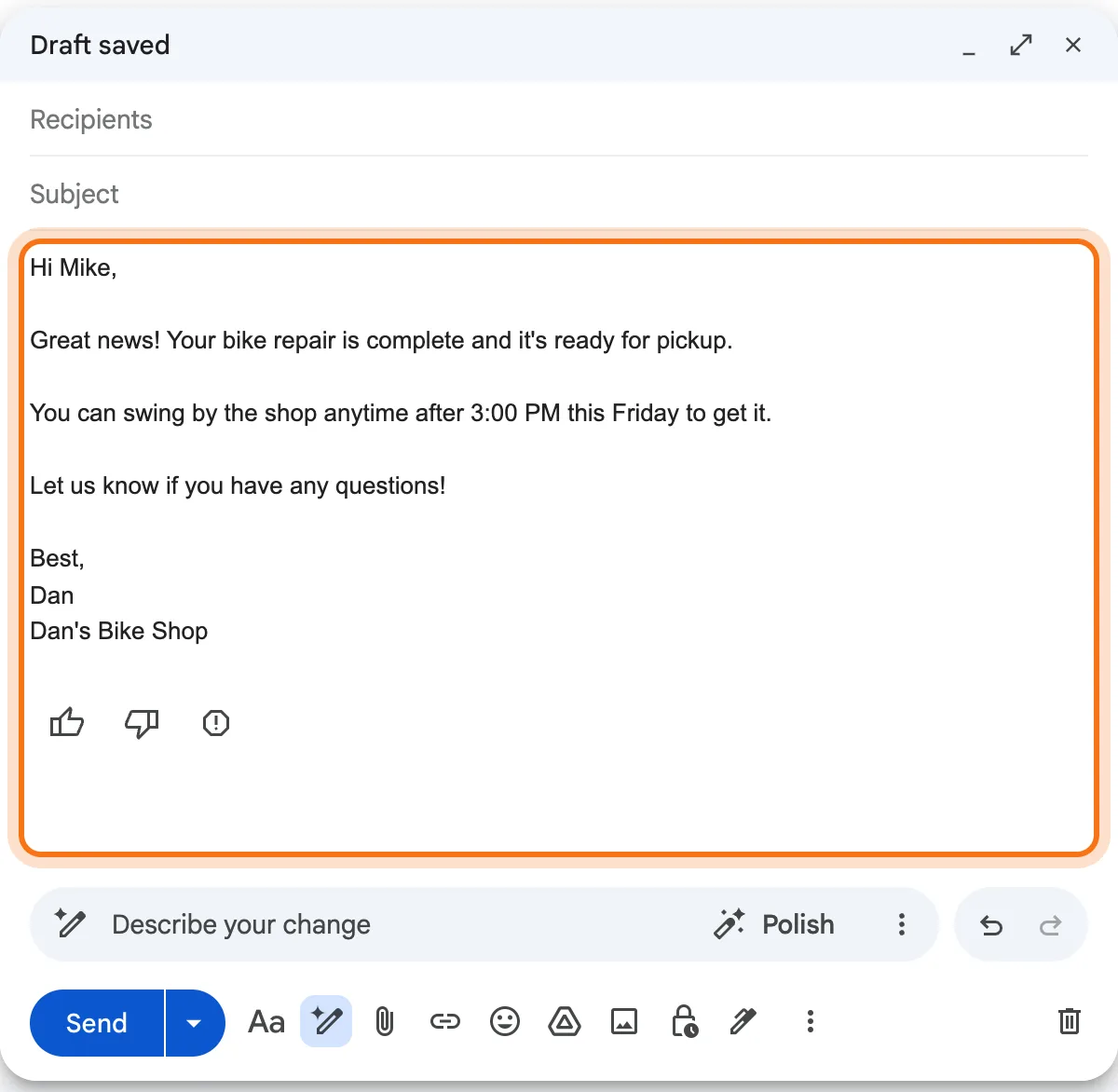This screenshot has height=1092, width=1118.
Task: Expand compose window to full screen
Action: [x=1021, y=45]
